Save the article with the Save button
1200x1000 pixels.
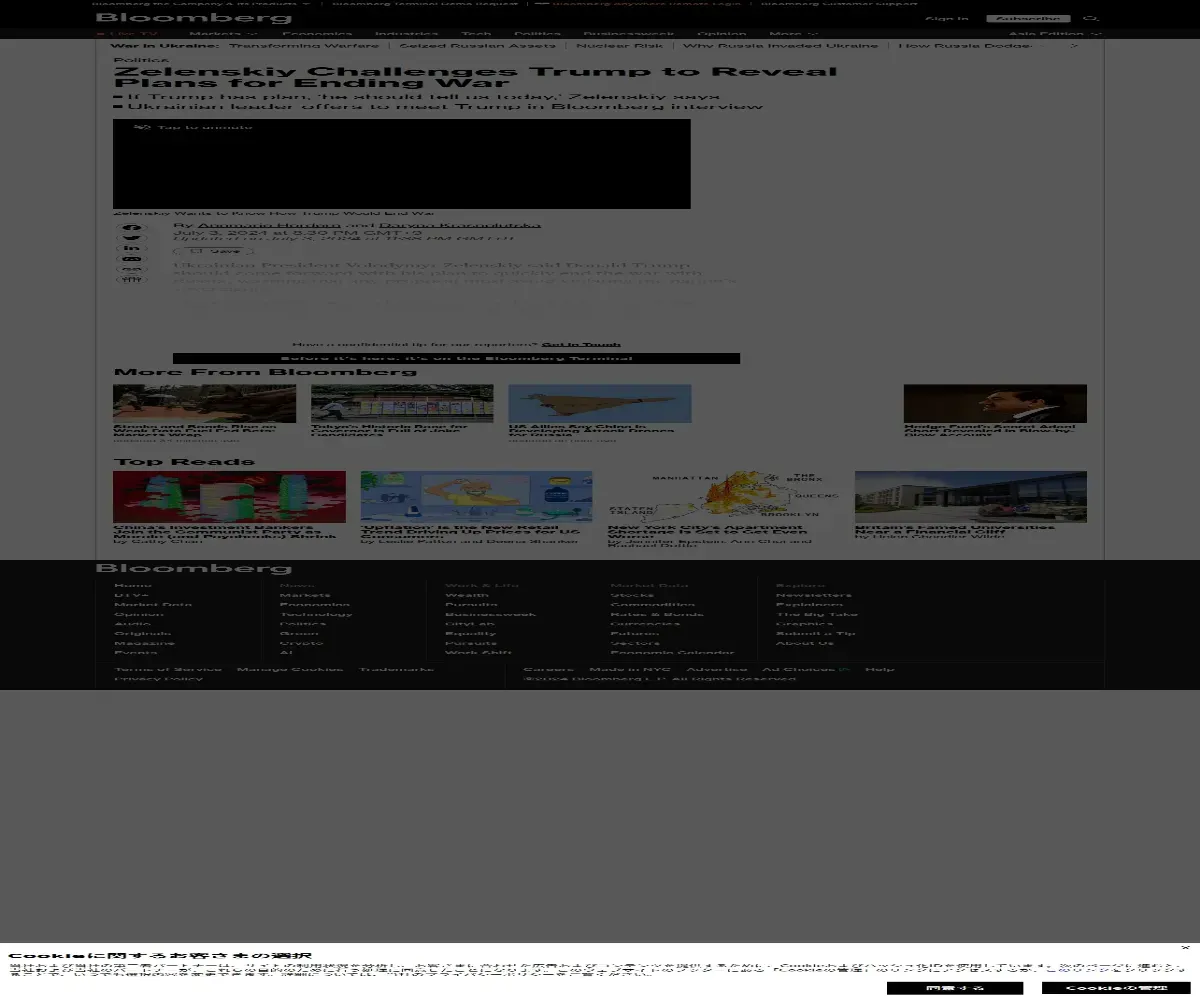click(x=215, y=252)
